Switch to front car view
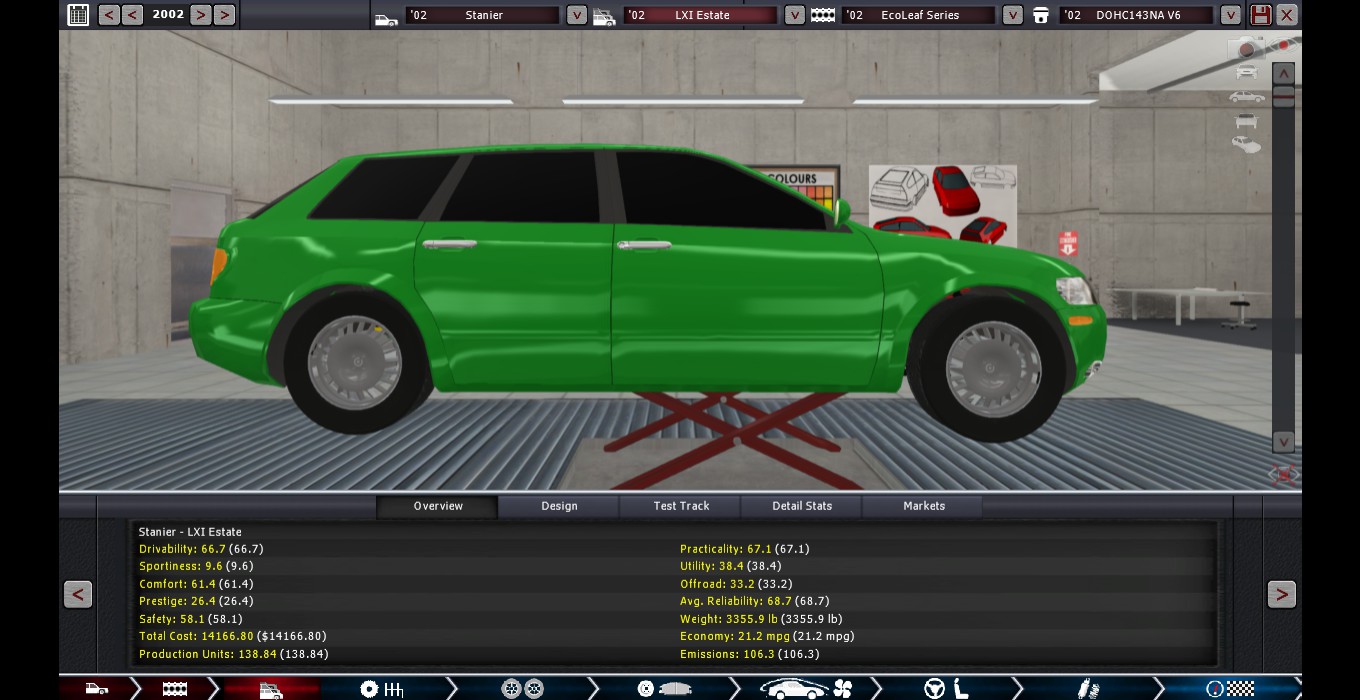This screenshot has width=1360, height=700. 1246,71
